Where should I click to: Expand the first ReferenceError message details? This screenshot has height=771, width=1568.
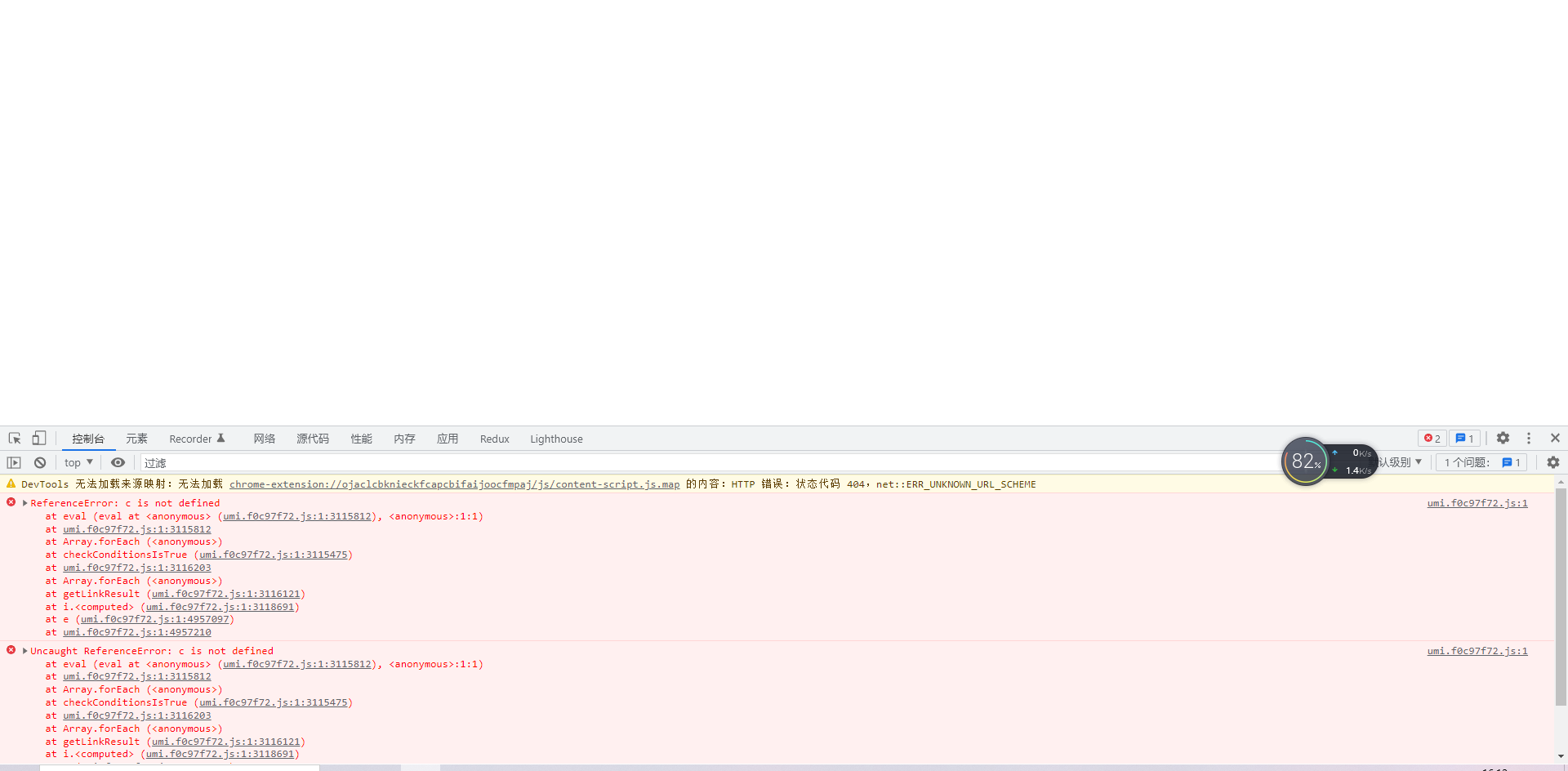coord(24,502)
